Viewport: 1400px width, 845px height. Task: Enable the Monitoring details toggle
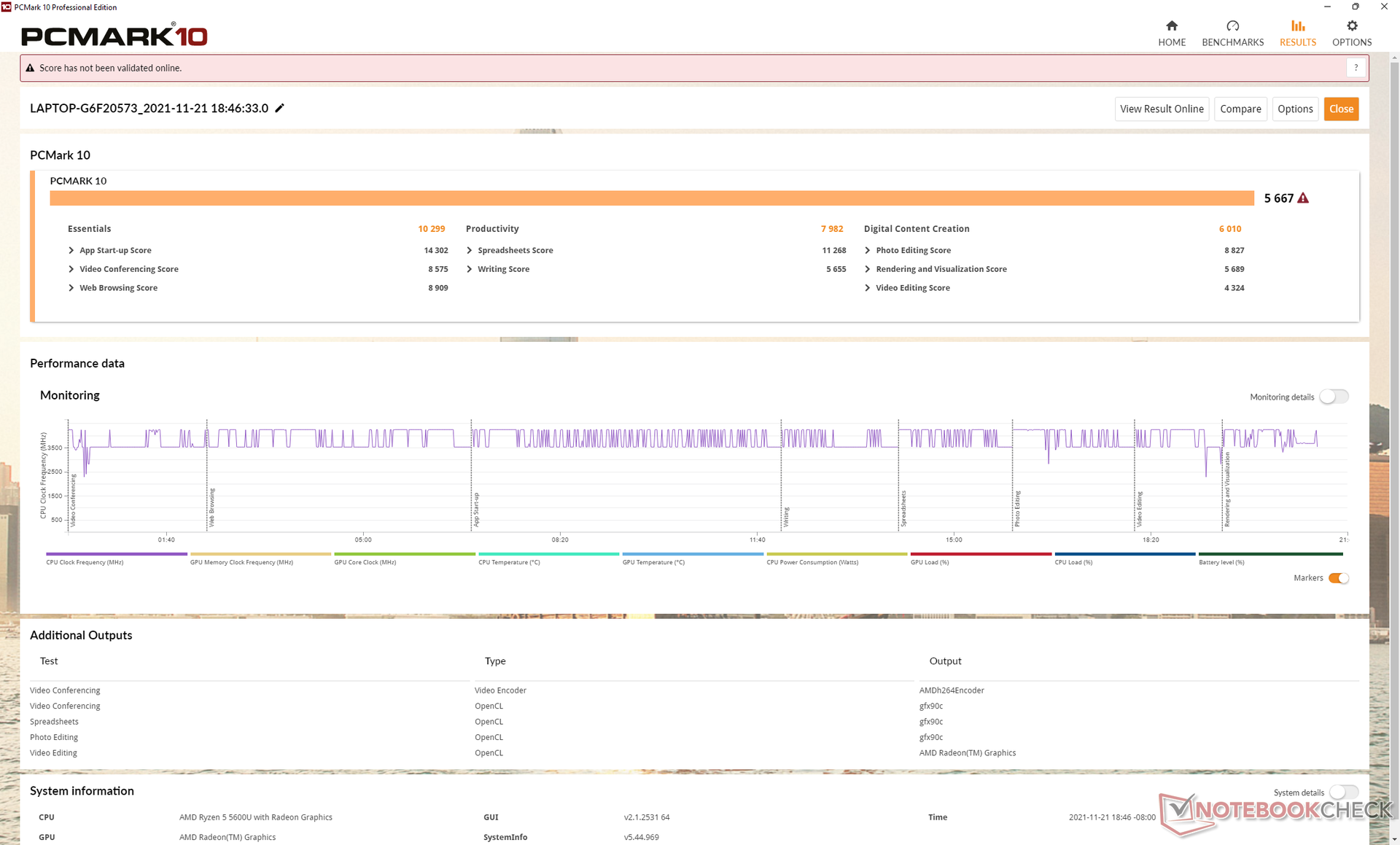click(1334, 397)
